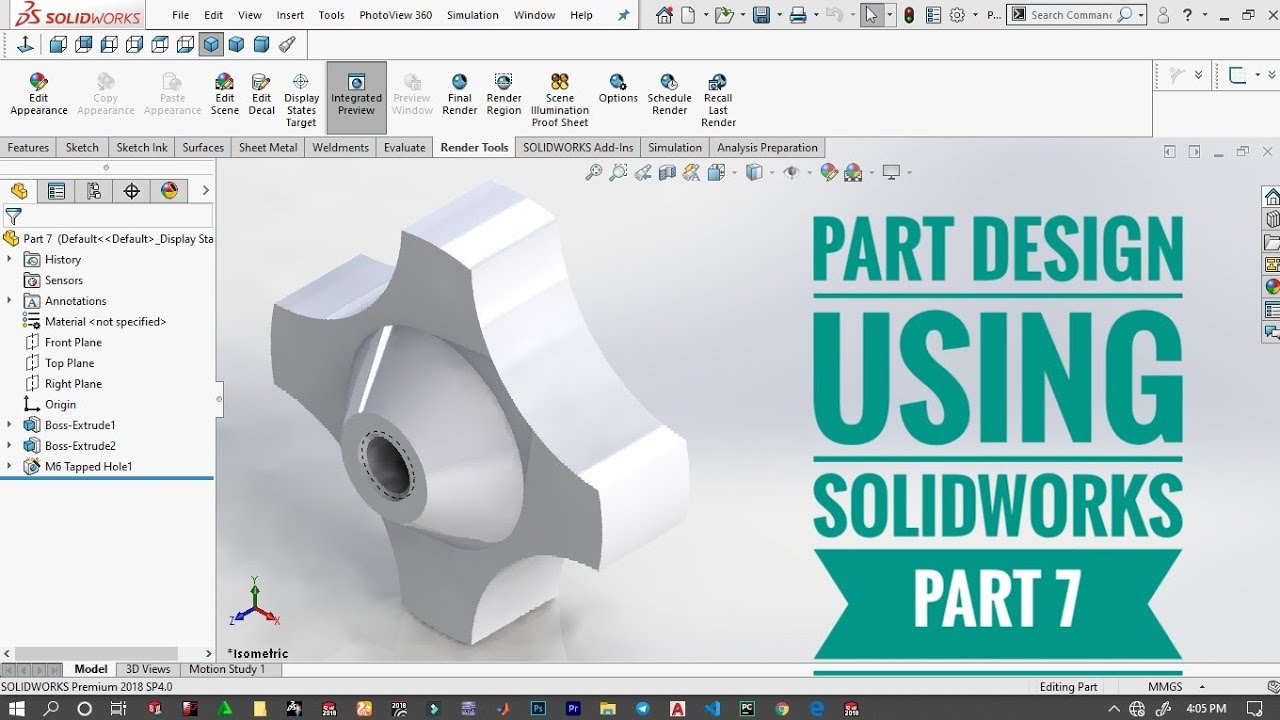Image resolution: width=1280 pixels, height=720 pixels.
Task: Toggle the highlighted shaded display style cube
Action: tap(211, 44)
